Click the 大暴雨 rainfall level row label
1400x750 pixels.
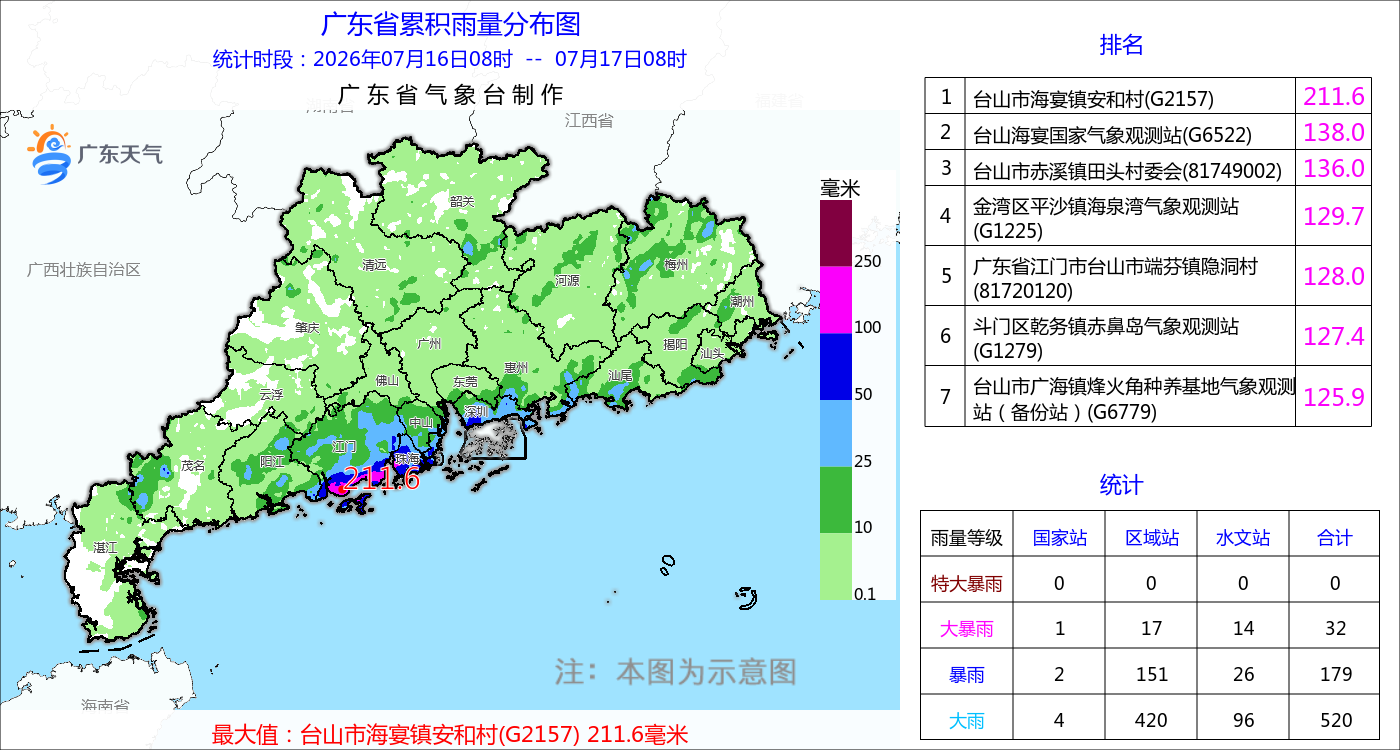[967, 629]
